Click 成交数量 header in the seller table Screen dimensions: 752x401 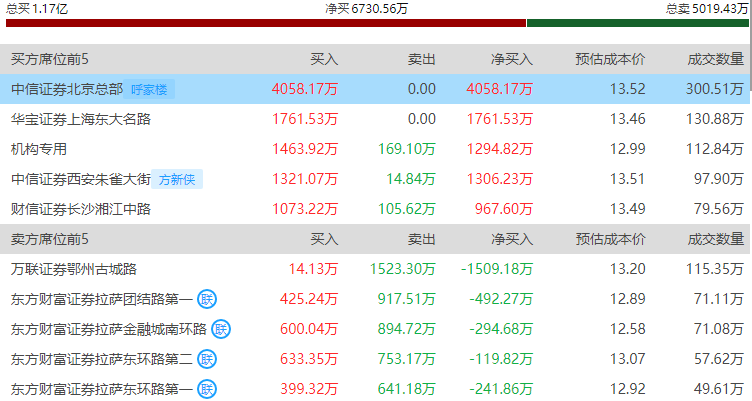716,239
